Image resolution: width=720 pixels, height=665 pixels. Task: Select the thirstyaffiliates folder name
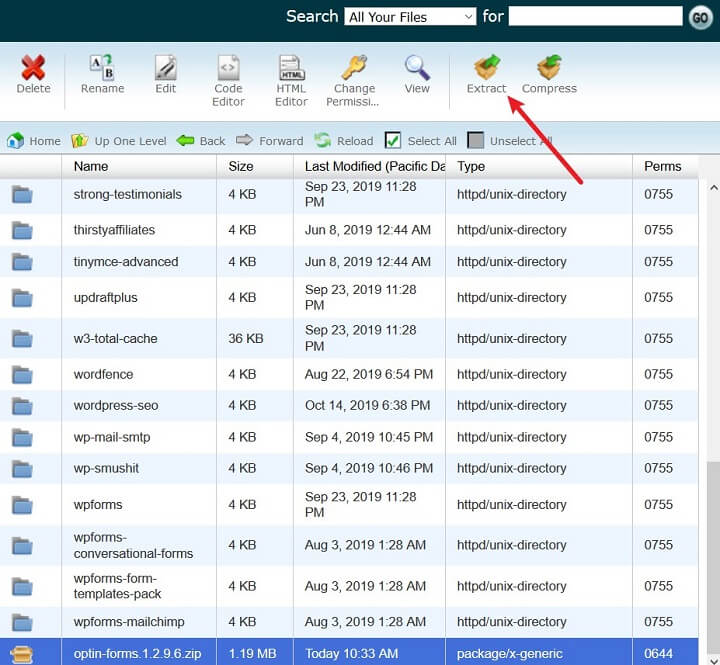click(x=114, y=230)
